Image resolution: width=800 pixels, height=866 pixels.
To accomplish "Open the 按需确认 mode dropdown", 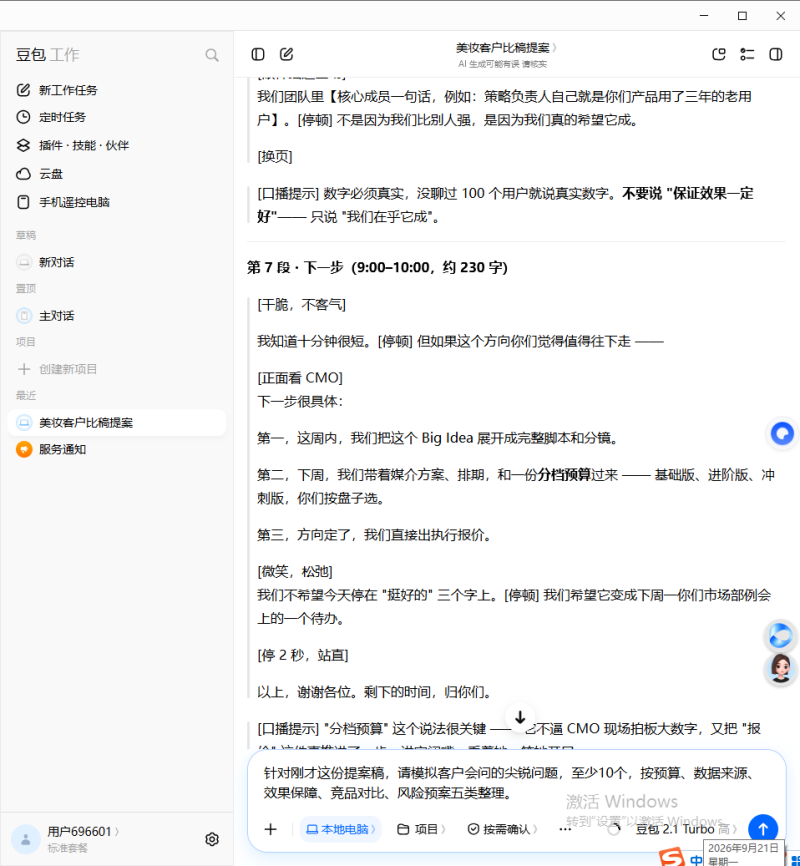I will tap(502, 829).
